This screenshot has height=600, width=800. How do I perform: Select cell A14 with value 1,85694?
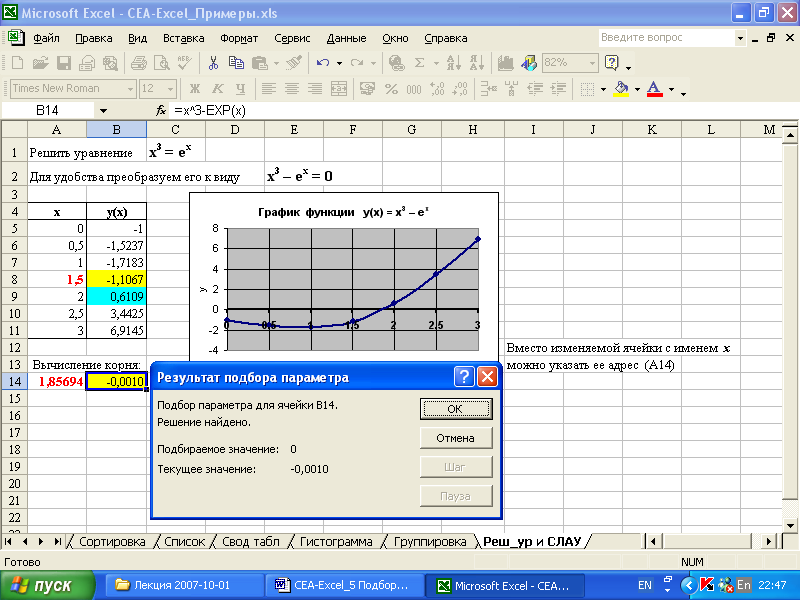pyautogui.click(x=57, y=381)
